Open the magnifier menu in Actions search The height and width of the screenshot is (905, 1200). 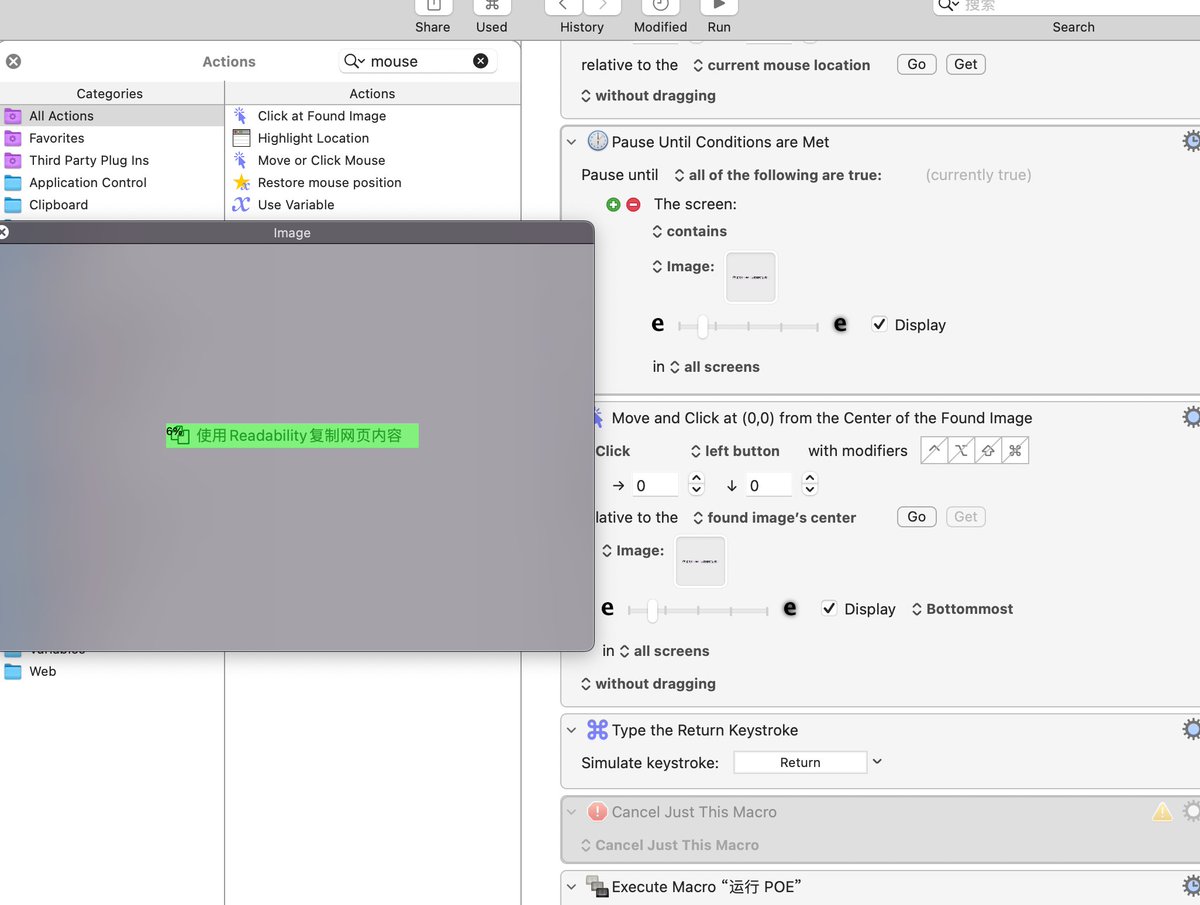pyautogui.click(x=354, y=61)
